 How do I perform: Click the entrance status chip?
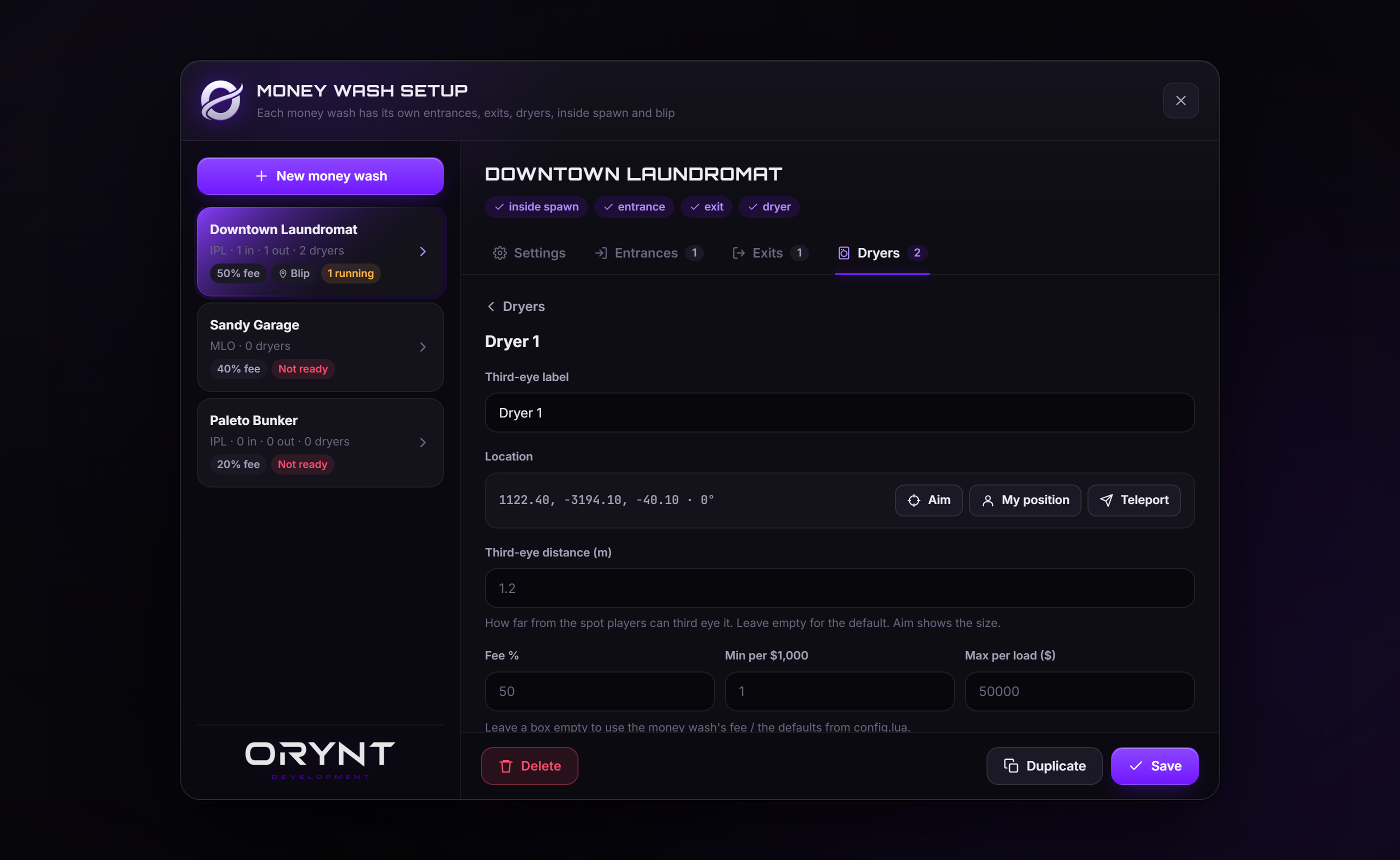(x=634, y=207)
